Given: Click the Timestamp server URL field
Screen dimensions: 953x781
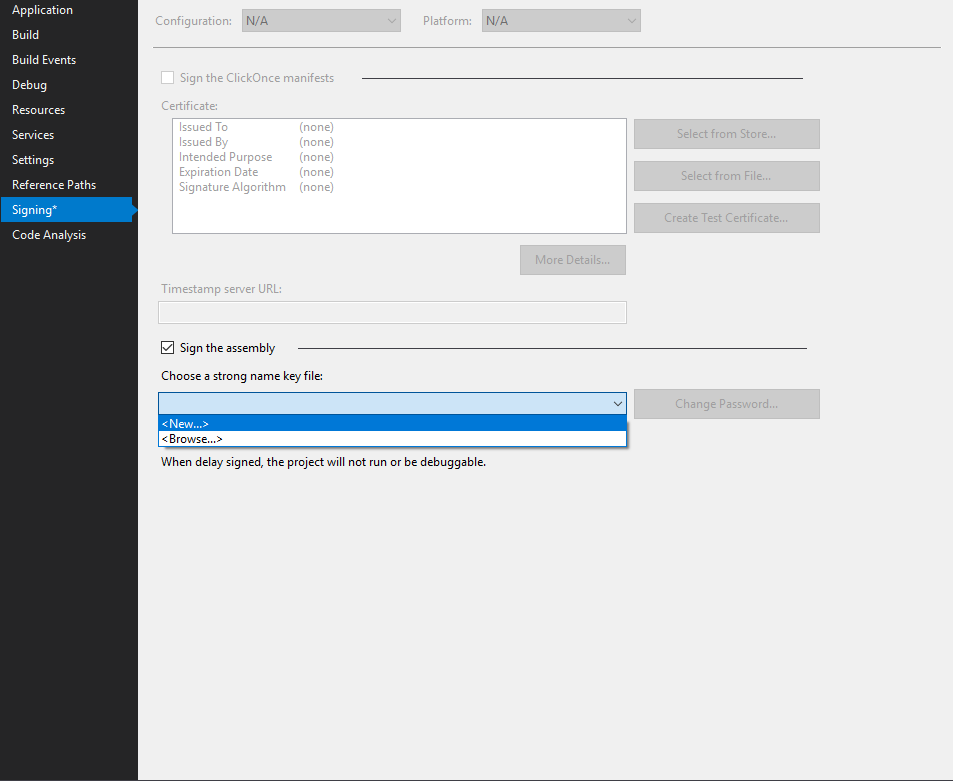Looking at the screenshot, I should coord(392,312).
